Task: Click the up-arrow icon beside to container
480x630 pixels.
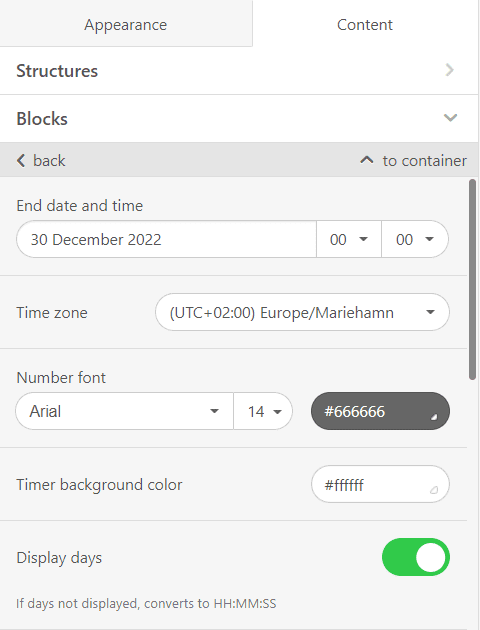Action: (x=366, y=160)
